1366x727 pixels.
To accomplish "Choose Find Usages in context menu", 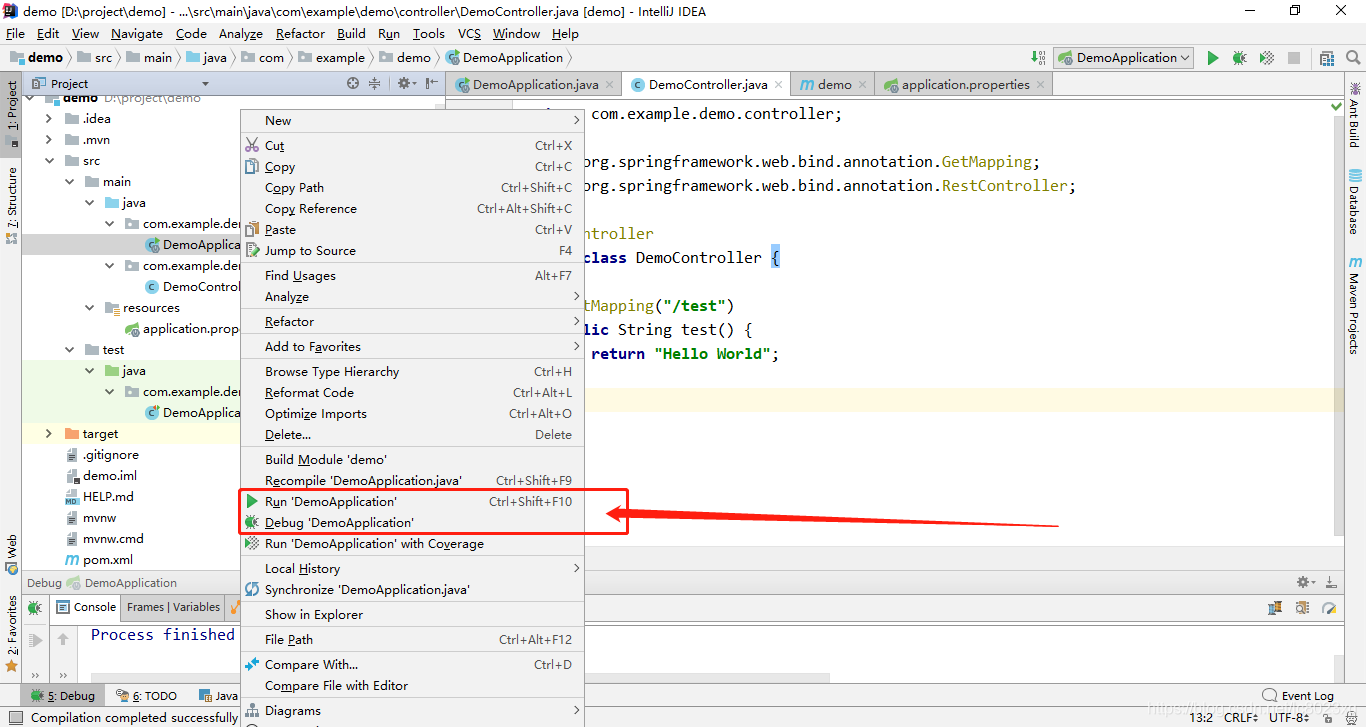I will (412, 276).
